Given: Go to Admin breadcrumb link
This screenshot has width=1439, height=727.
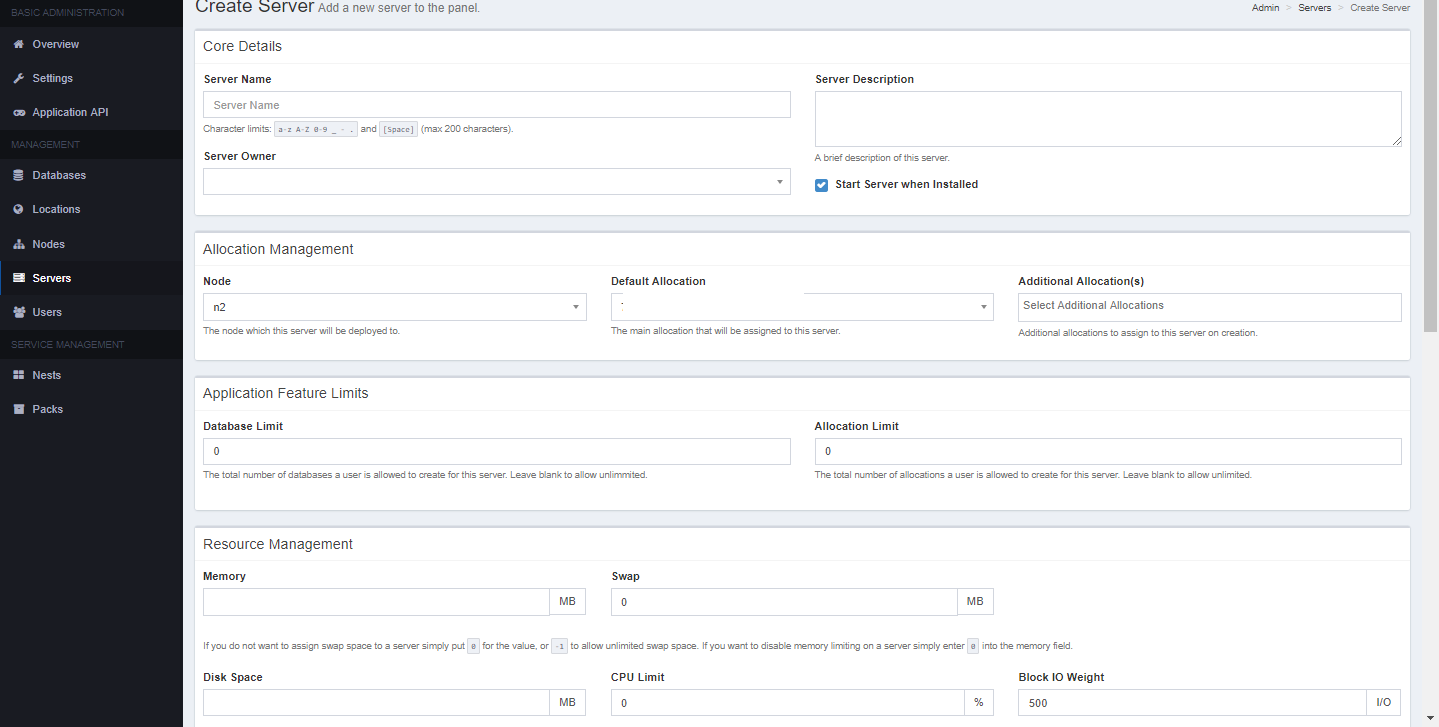Looking at the screenshot, I should 1265,8.
